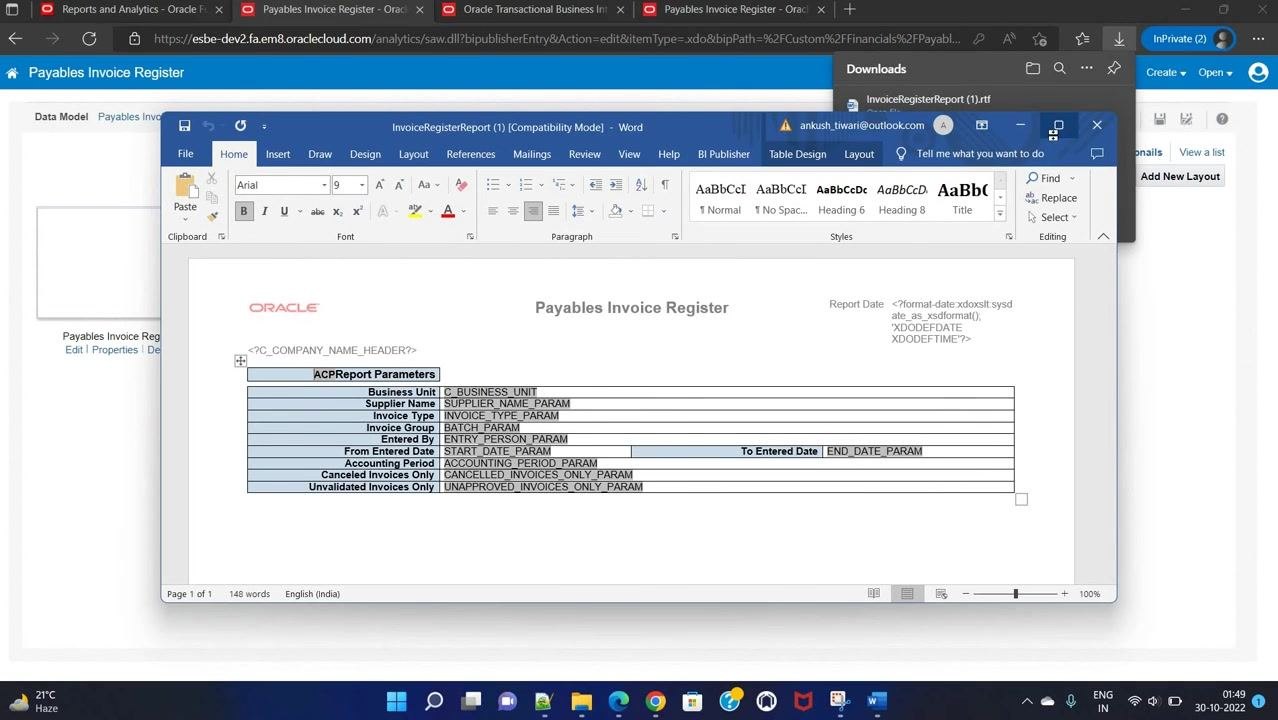The height and width of the screenshot is (720, 1278).
Task: Open Word comments speech bubble icon
Action: coord(1097,154)
